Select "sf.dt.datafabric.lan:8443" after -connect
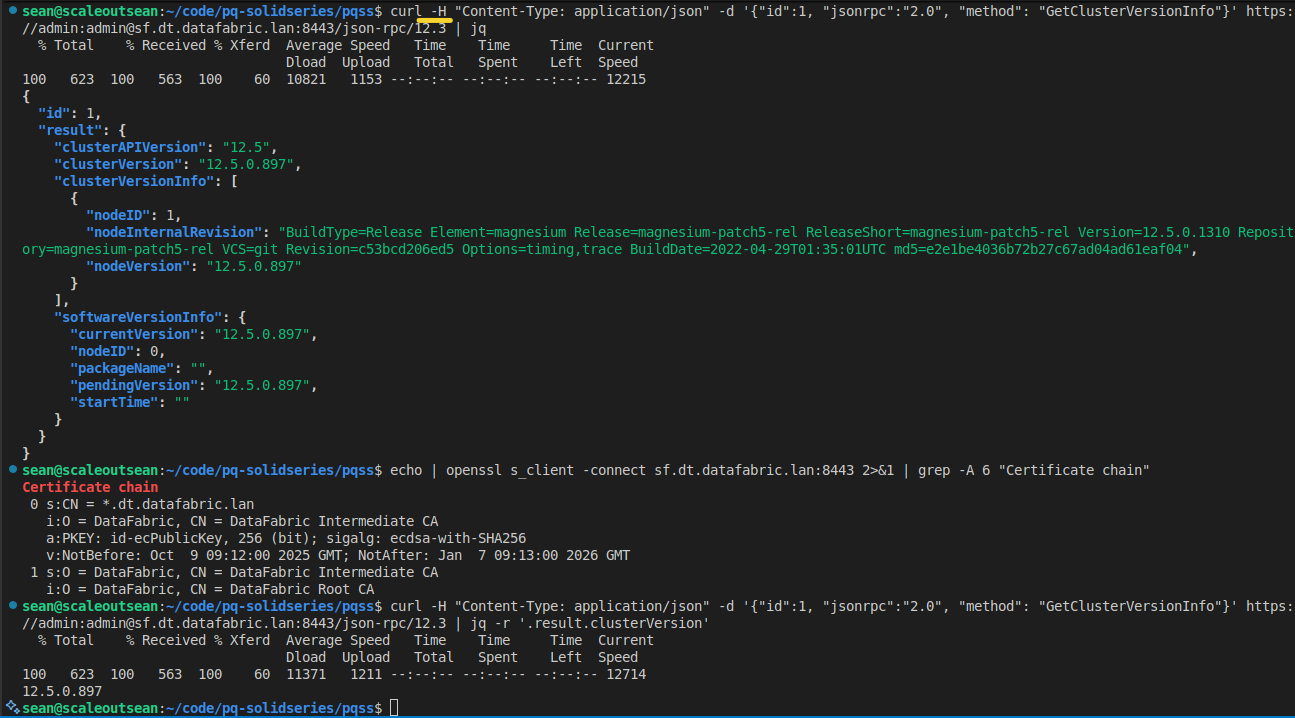The height and width of the screenshot is (718, 1295). pos(754,470)
